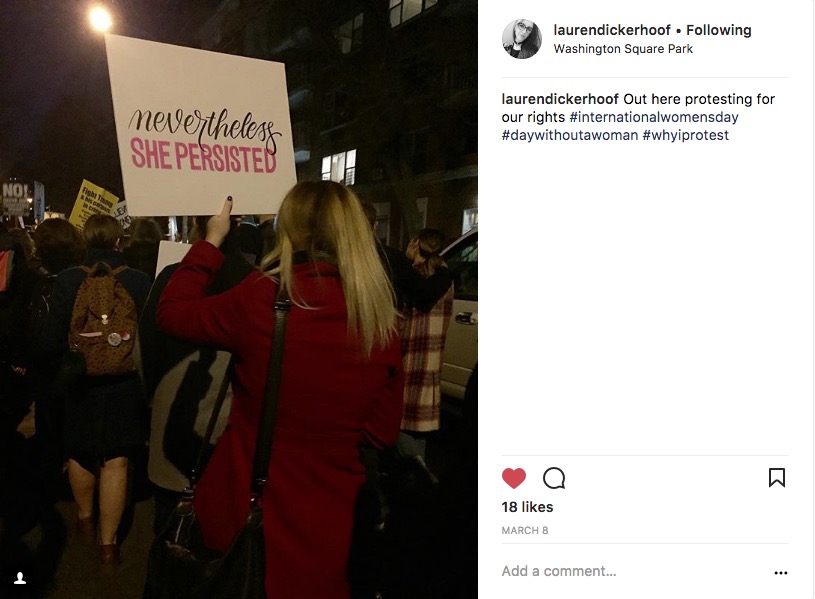This screenshot has width=815, height=599.
Task: Open laurendickerhoof profile picture
Action: [x=521, y=39]
